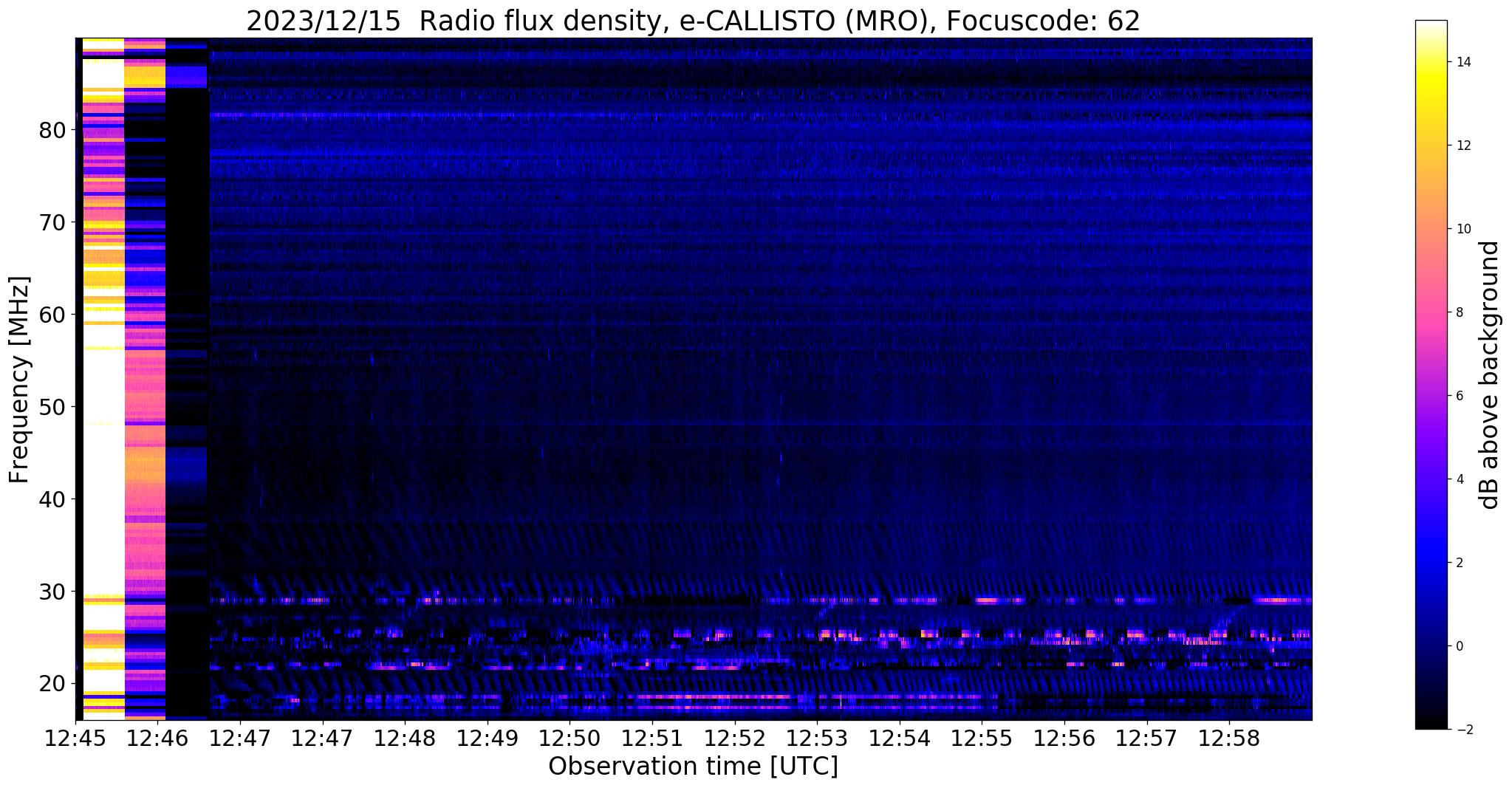
Task: Click the 12:54 time tick label
Action: 900,738
